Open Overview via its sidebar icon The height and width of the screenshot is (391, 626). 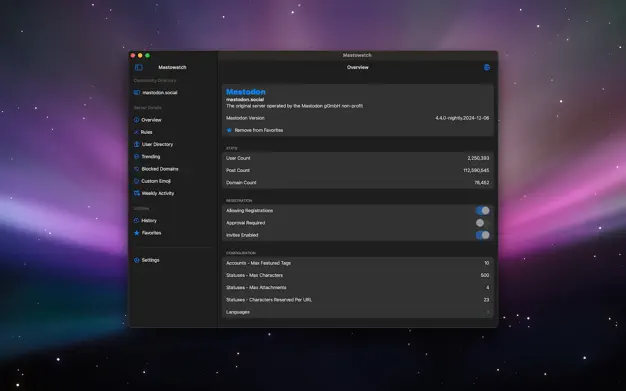[x=137, y=120]
